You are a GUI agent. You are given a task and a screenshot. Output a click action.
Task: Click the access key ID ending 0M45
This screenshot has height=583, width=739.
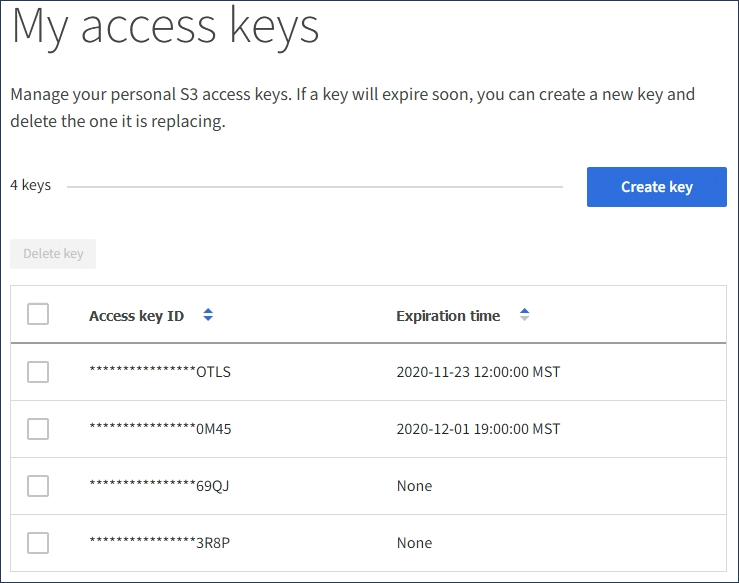tap(160, 430)
